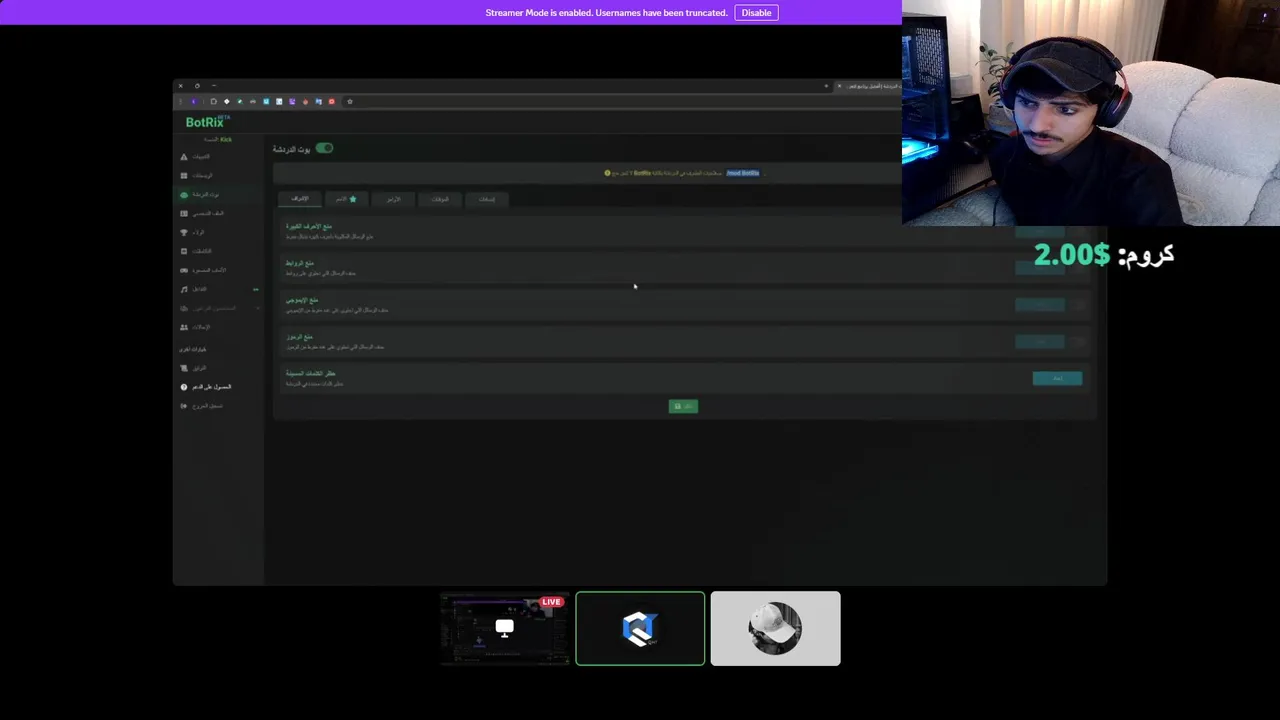Open the users group icon in the sidebar
Screen dimensions: 1280x720
point(184,327)
